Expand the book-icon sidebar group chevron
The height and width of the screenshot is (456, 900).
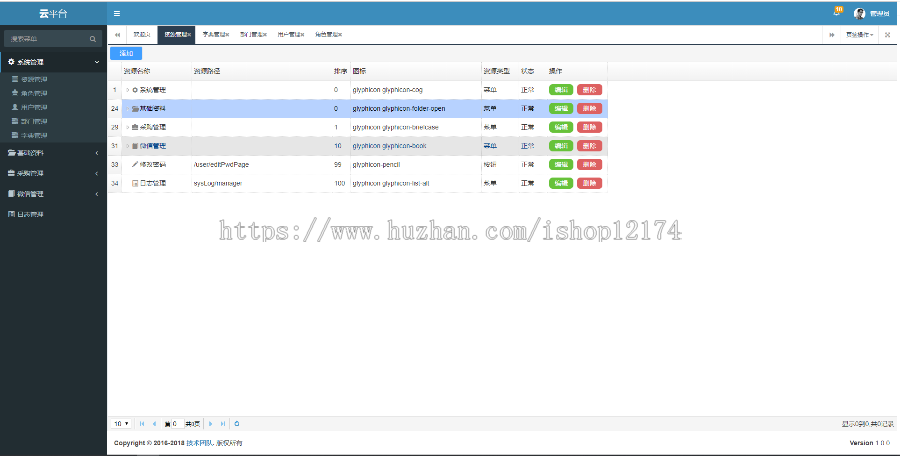pyautogui.click(x=96, y=194)
